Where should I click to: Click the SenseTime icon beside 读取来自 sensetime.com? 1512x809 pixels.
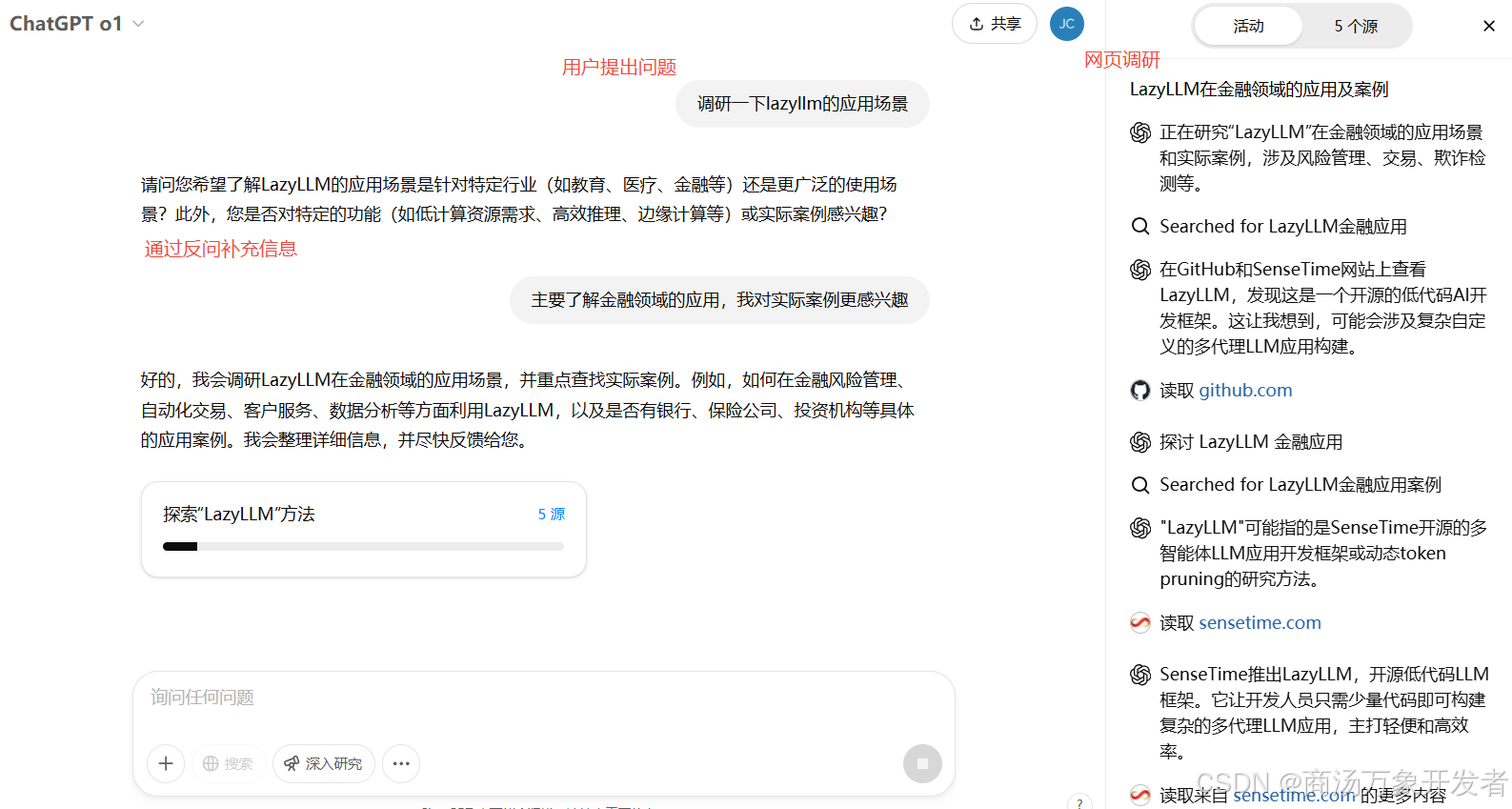coord(1140,795)
